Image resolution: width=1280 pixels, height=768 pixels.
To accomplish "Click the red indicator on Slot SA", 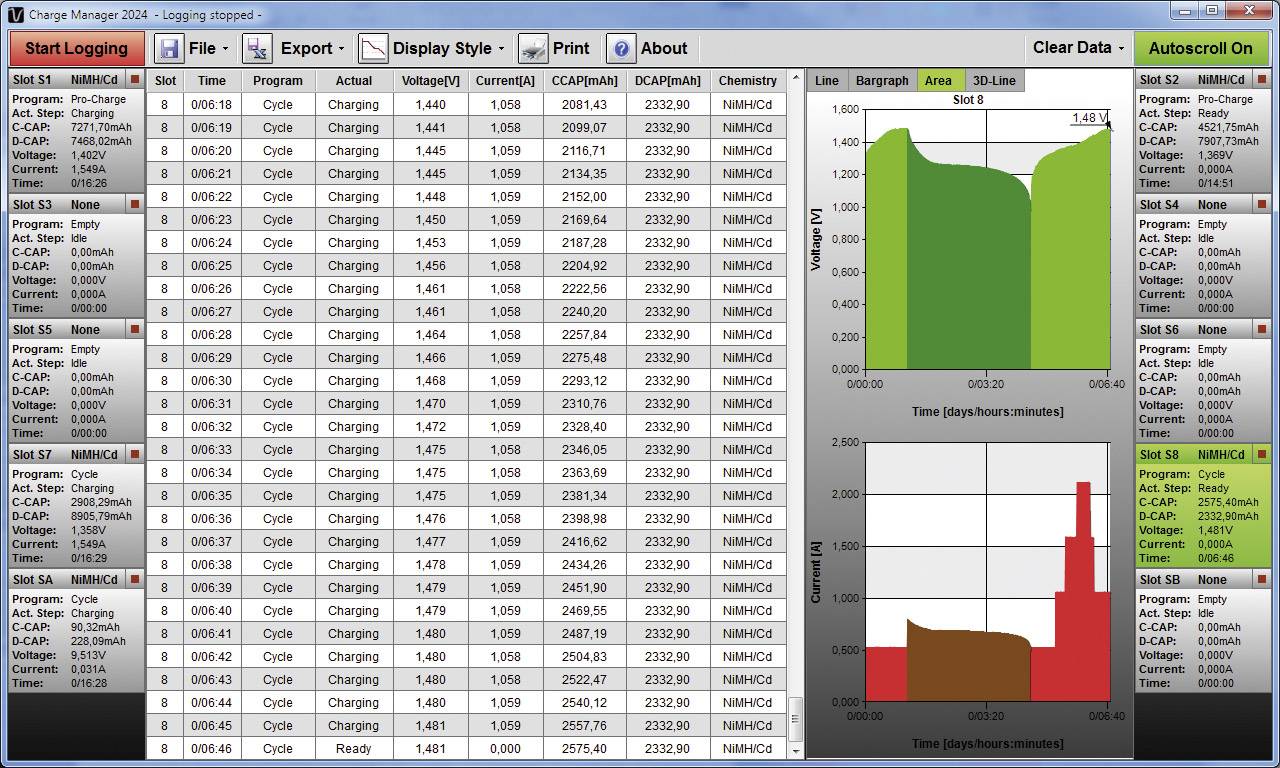I will pos(136,579).
